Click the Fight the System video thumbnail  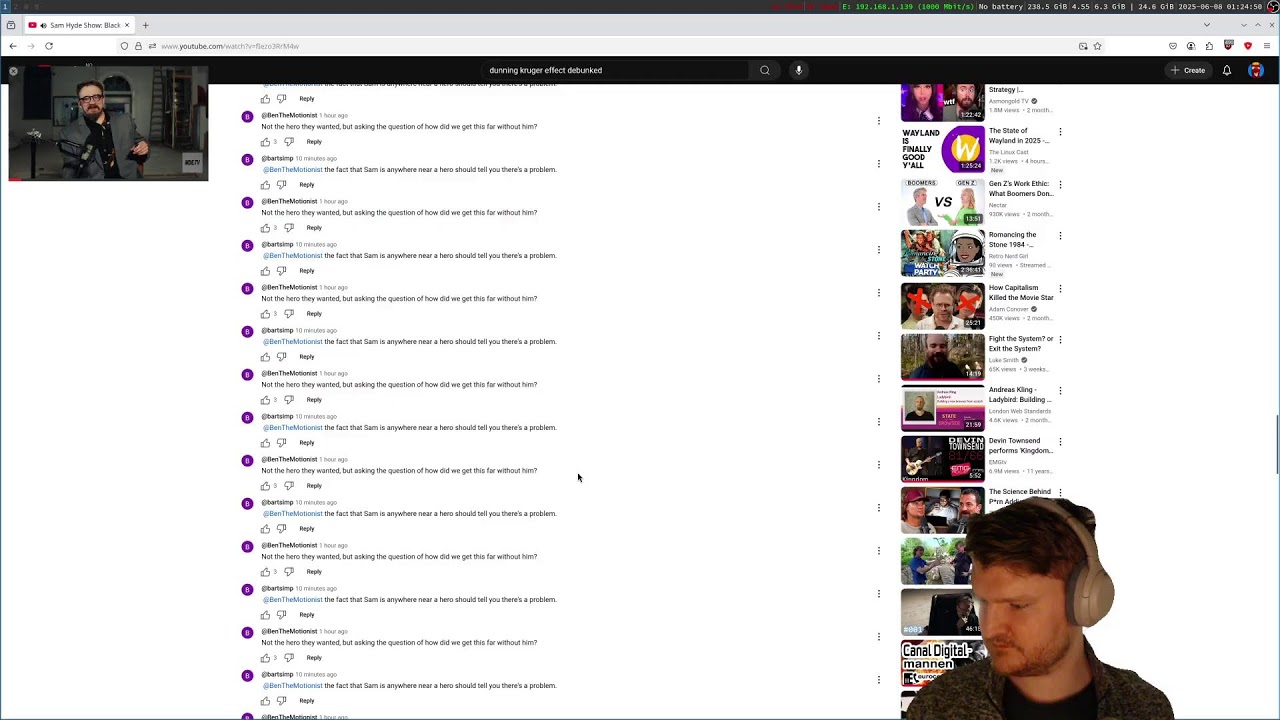942,357
